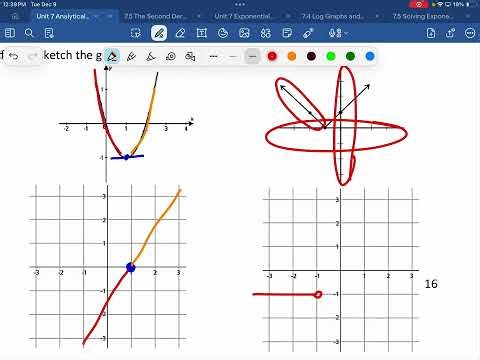Image resolution: width=480 pixels, height=360 pixels.
Task: Close the Unit 7 Analytical tab
Action: pos(110,16)
